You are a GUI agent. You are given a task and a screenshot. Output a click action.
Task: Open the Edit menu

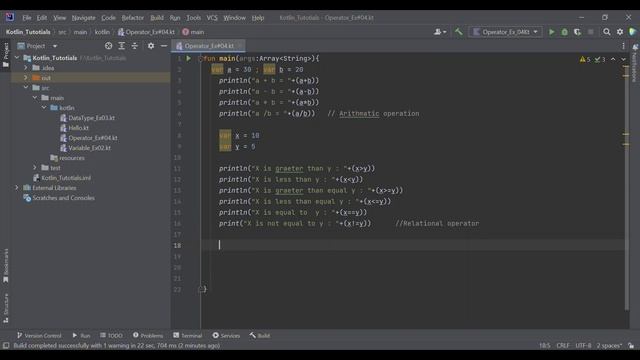click(x=42, y=18)
